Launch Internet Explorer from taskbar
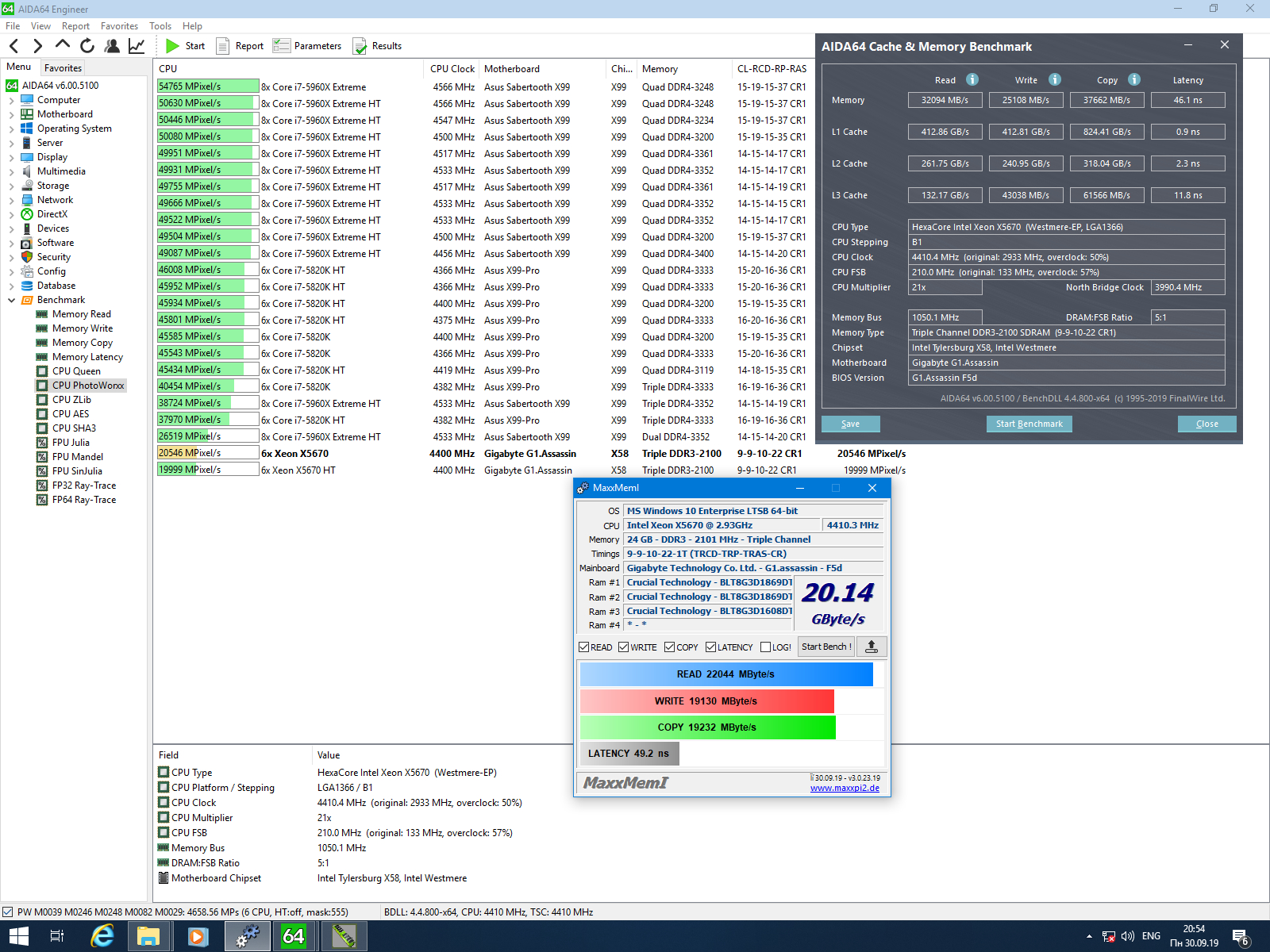 pos(102,936)
